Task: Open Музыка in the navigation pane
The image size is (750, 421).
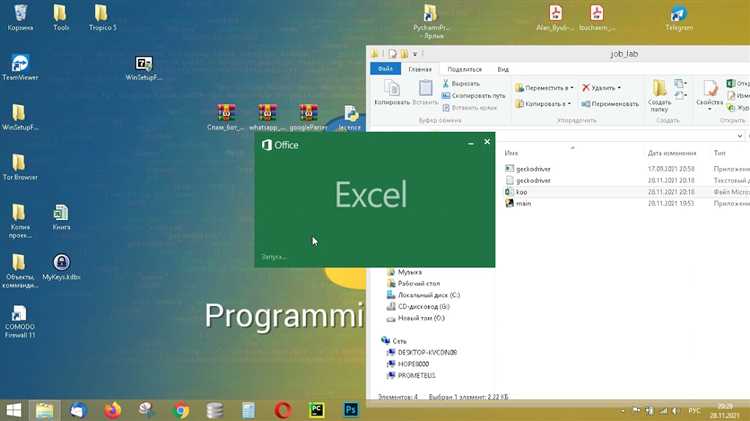Action: click(405, 272)
